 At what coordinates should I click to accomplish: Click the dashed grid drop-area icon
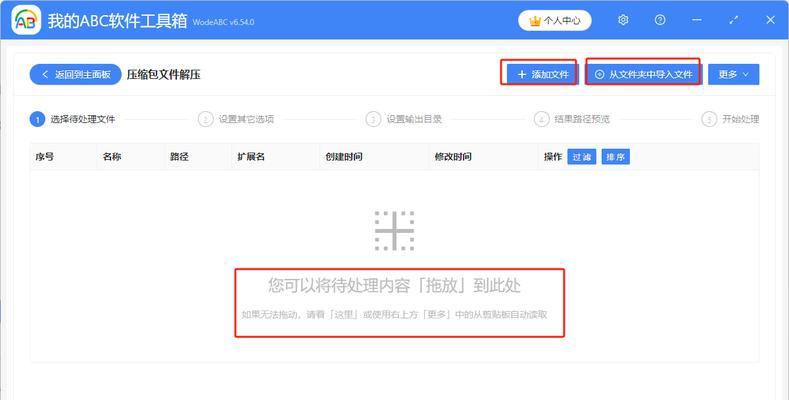point(394,231)
